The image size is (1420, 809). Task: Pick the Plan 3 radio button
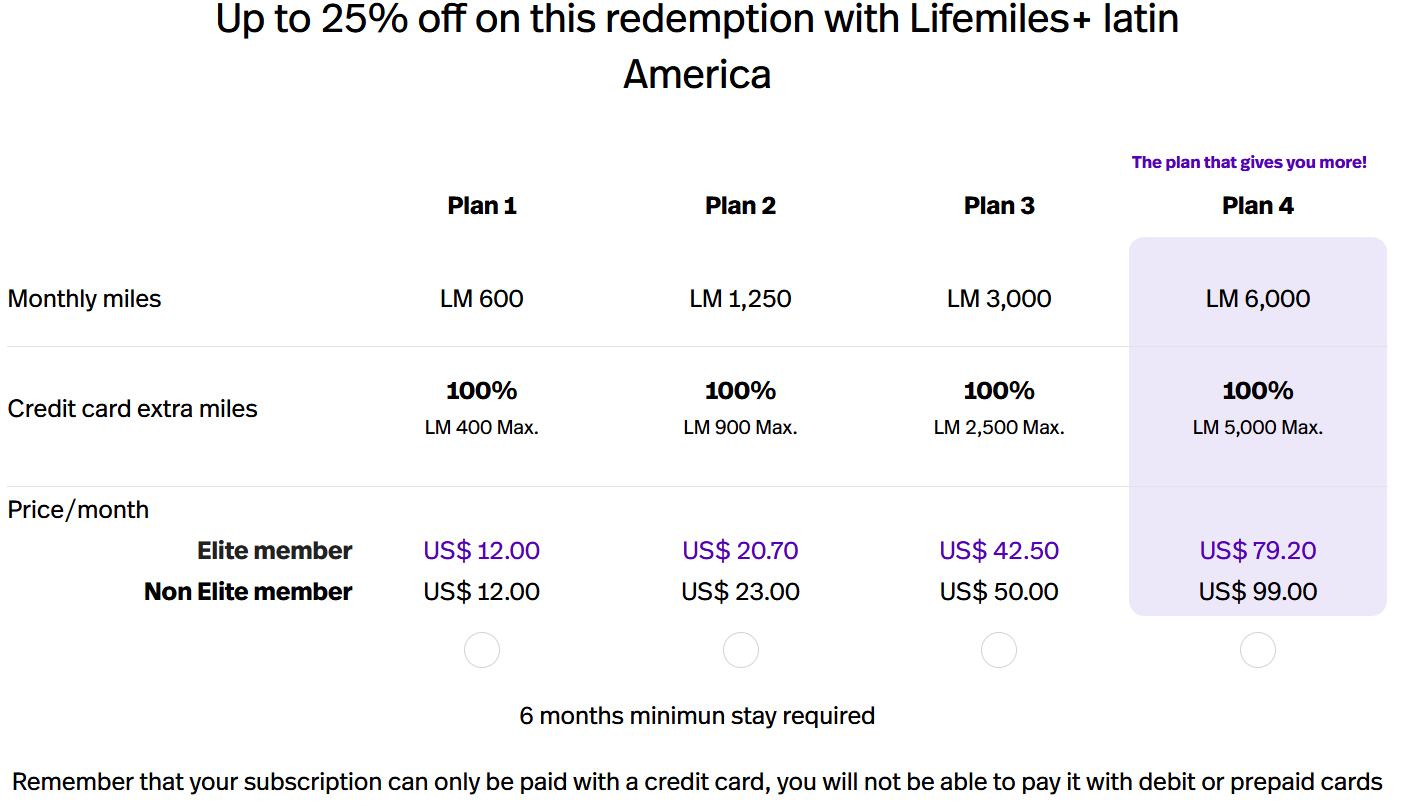pos(999,650)
